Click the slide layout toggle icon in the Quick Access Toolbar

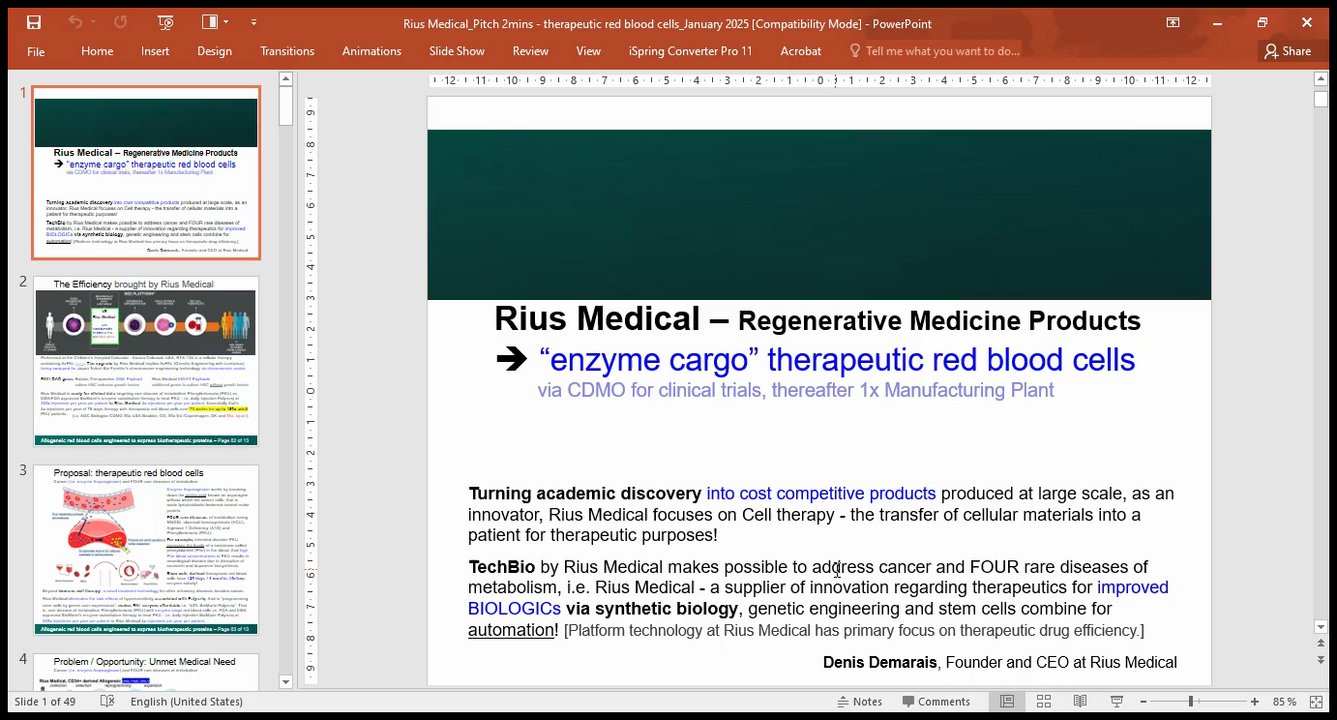pos(210,22)
